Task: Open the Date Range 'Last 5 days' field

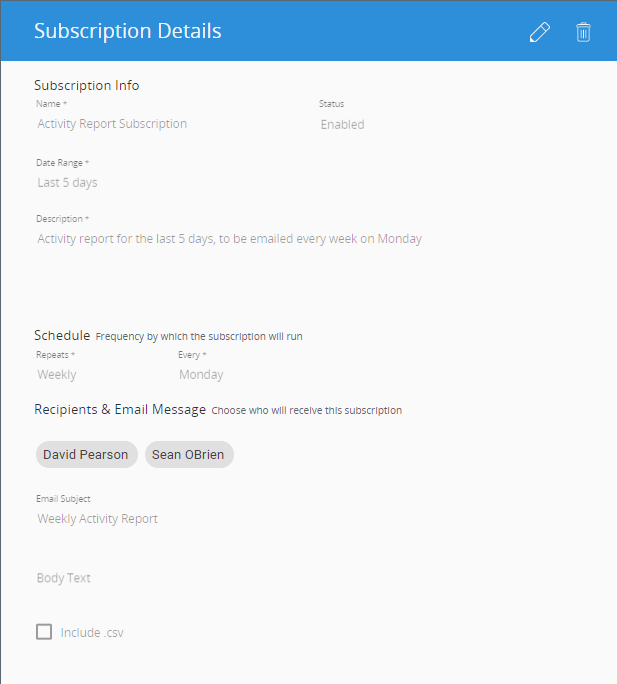Action: point(67,183)
